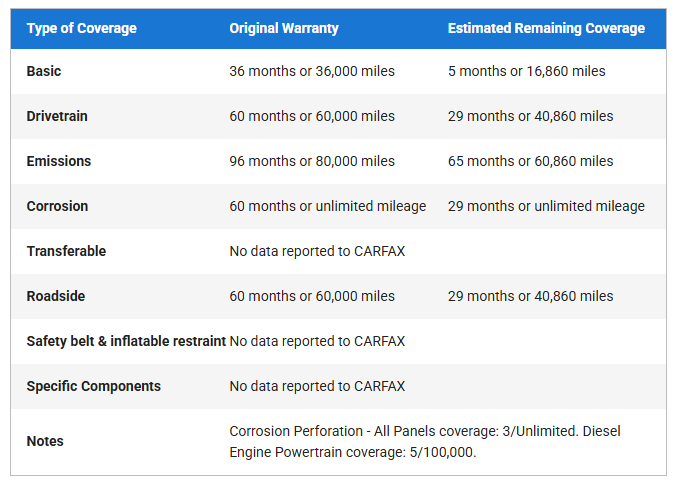This screenshot has height=487, width=677.
Task: Click the 'Transferable' row label
Action: pyautogui.click(x=66, y=251)
